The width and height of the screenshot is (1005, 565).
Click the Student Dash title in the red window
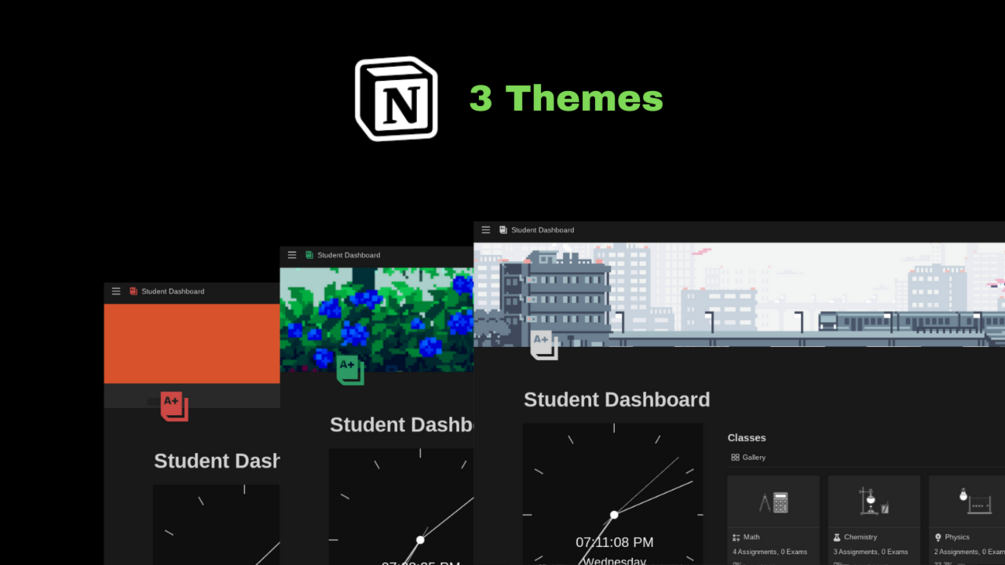(x=217, y=461)
